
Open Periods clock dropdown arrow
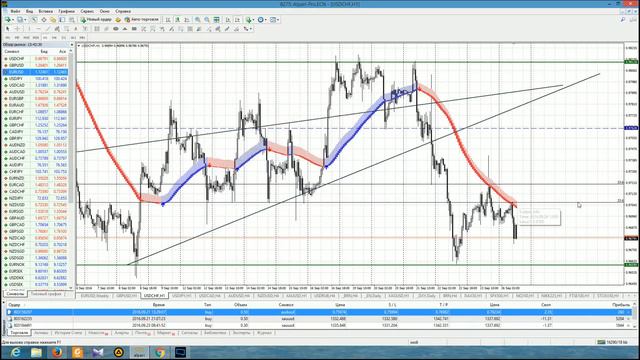[266, 20]
